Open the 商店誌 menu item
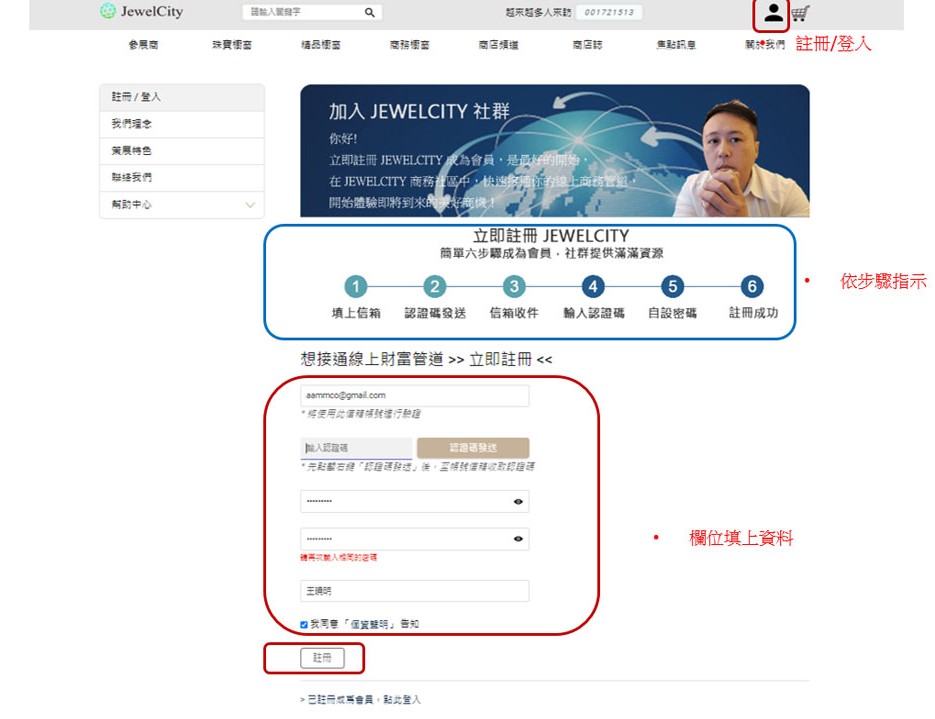Viewport: 935px width, 719px height. pyautogui.click(x=587, y=45)
